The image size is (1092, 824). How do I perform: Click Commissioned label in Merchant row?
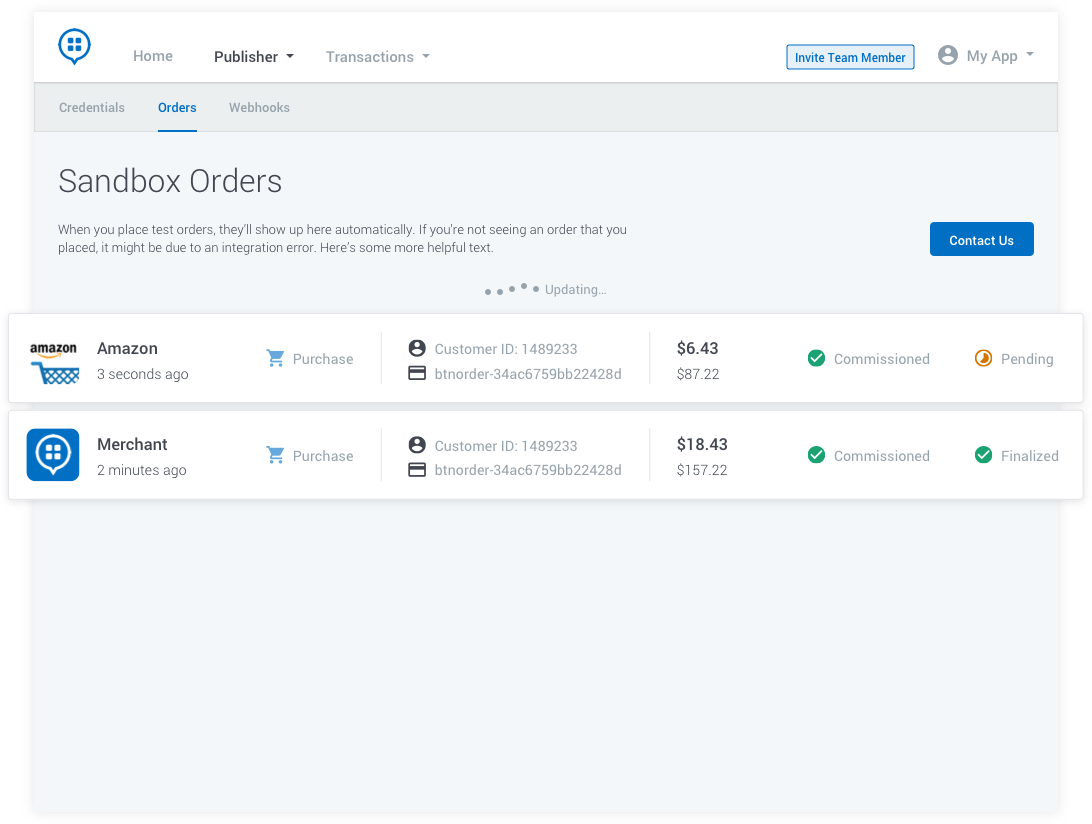point(882,456)
